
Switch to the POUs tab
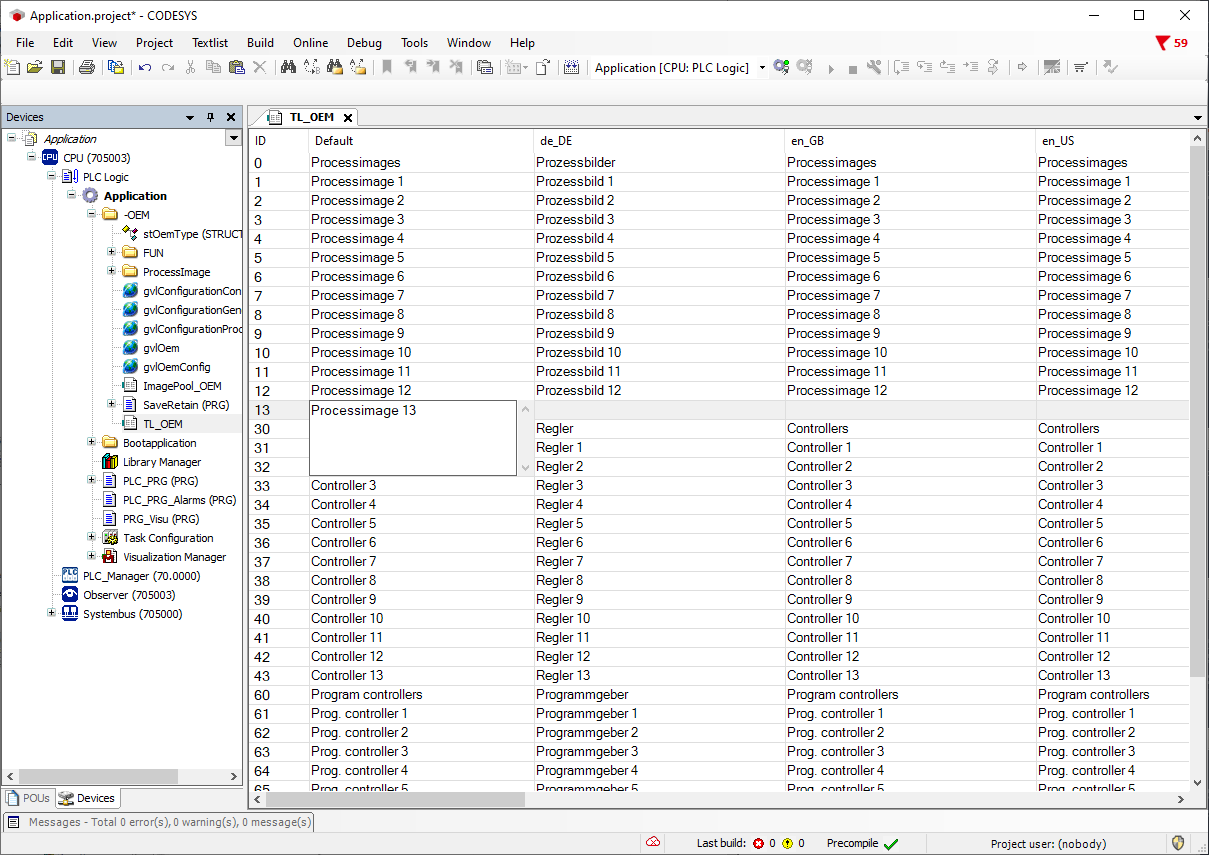28,798
